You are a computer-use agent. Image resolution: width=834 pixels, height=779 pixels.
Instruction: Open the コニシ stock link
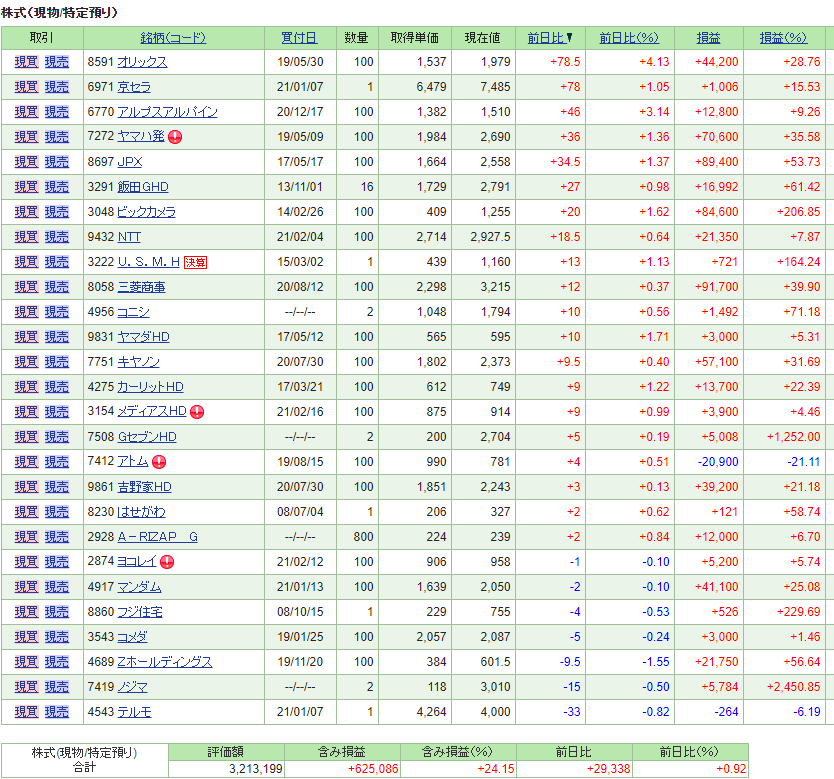(x=134, y=312)
